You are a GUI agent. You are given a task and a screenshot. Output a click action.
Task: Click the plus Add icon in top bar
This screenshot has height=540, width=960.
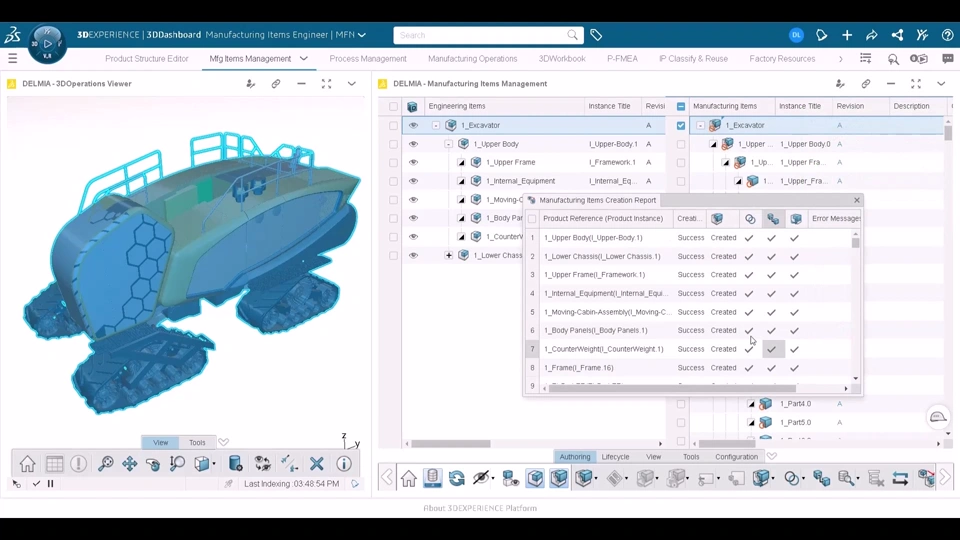(x=847, y=36)
